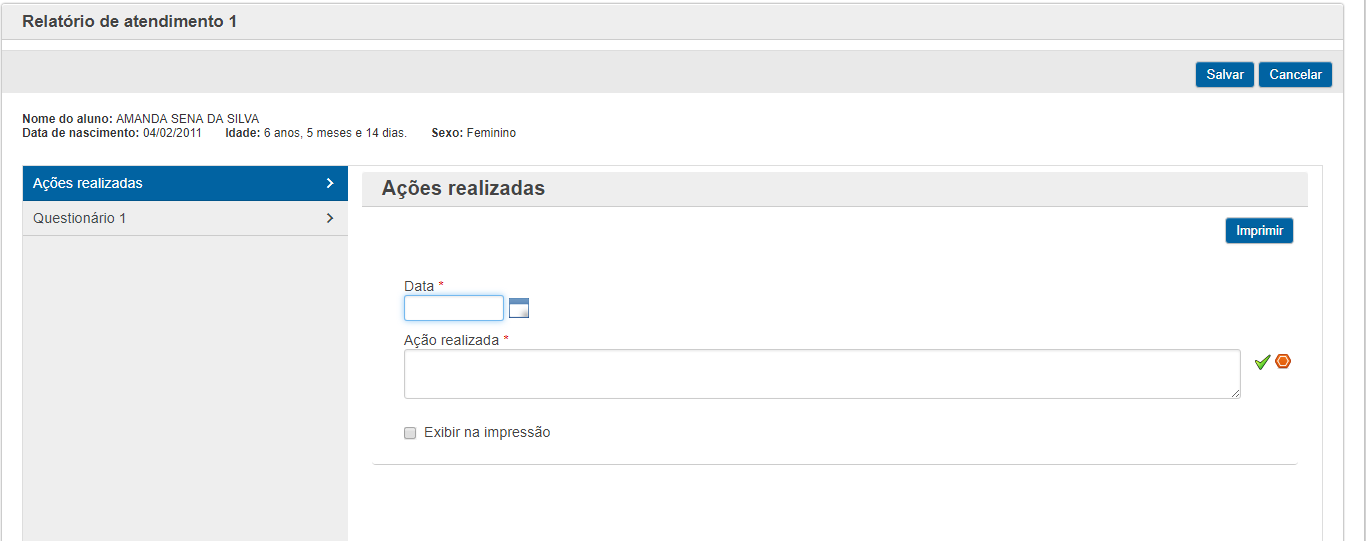Switch to Questionário 1 in the sidebar
Viewport: 1366px width, 541px height.
pyautogui.click(x=185, y=218)
